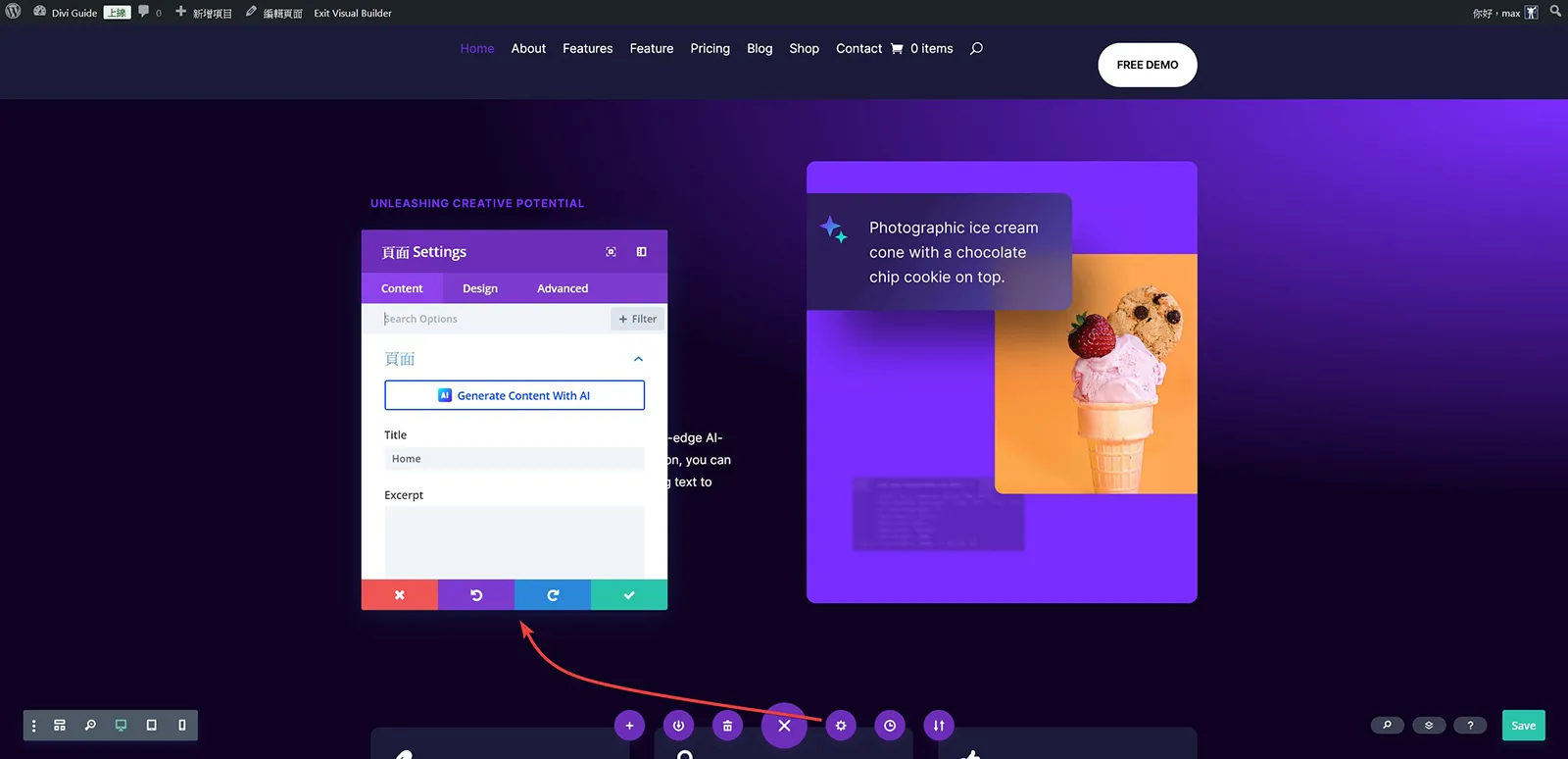Close builder with purple X circle

pyautogui.click(x=784, y=726)
